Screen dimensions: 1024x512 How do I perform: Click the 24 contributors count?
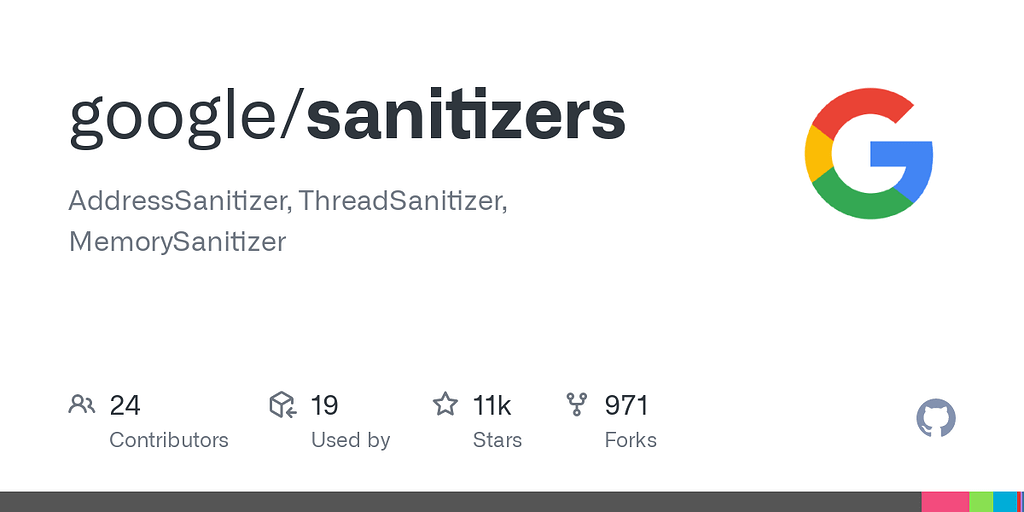pyautogui.click(x=125, y=406)
